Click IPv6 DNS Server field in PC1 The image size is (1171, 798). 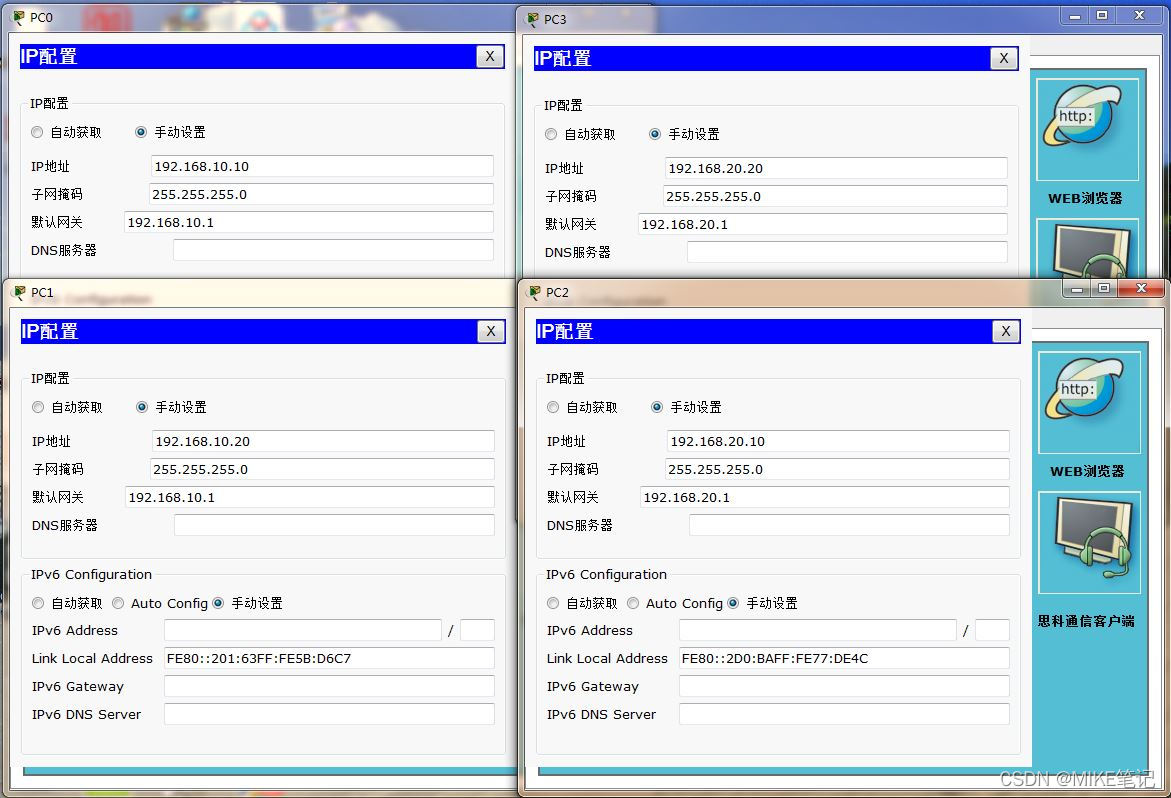pyautogui.click(x=329, y=714)
